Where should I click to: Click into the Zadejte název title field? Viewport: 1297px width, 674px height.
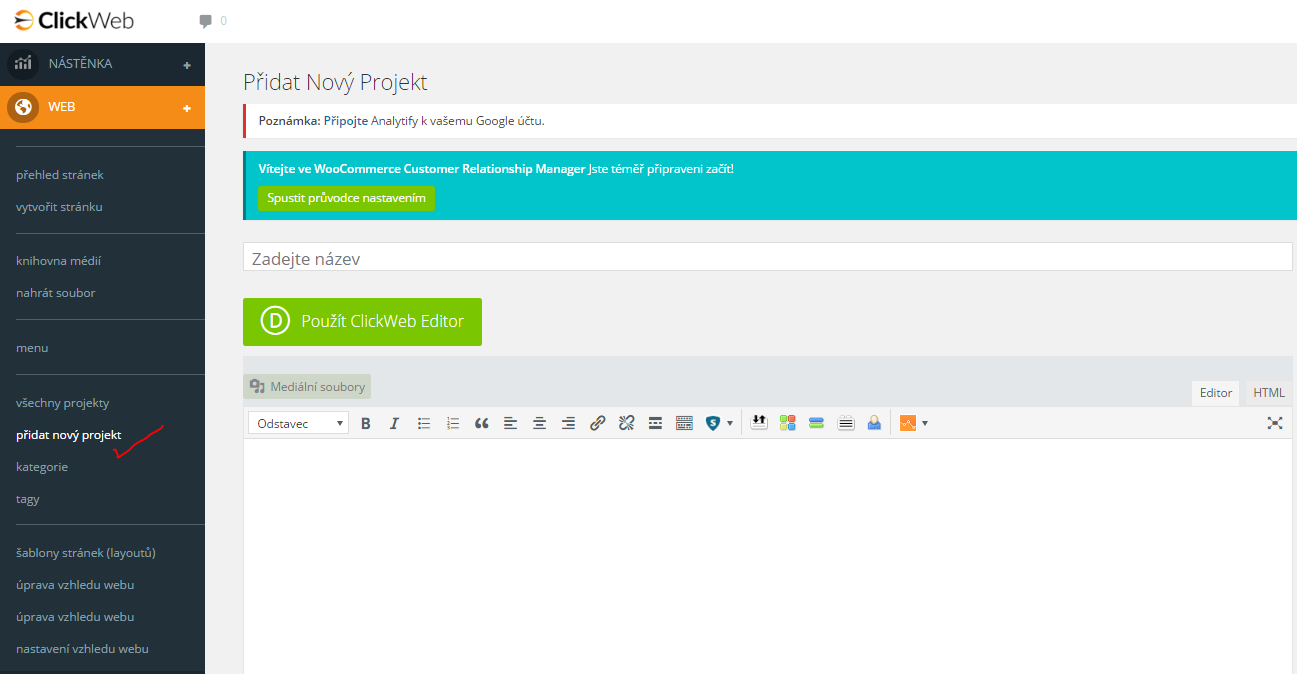[768, 257]
